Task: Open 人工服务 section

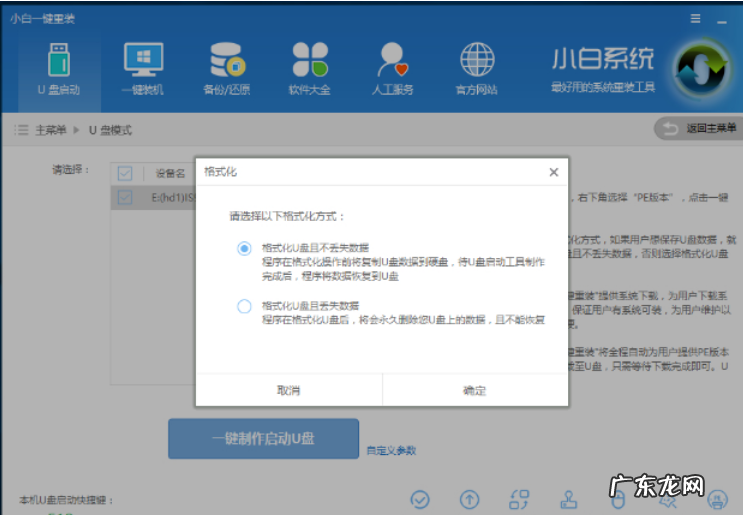Action: [393, 70]
